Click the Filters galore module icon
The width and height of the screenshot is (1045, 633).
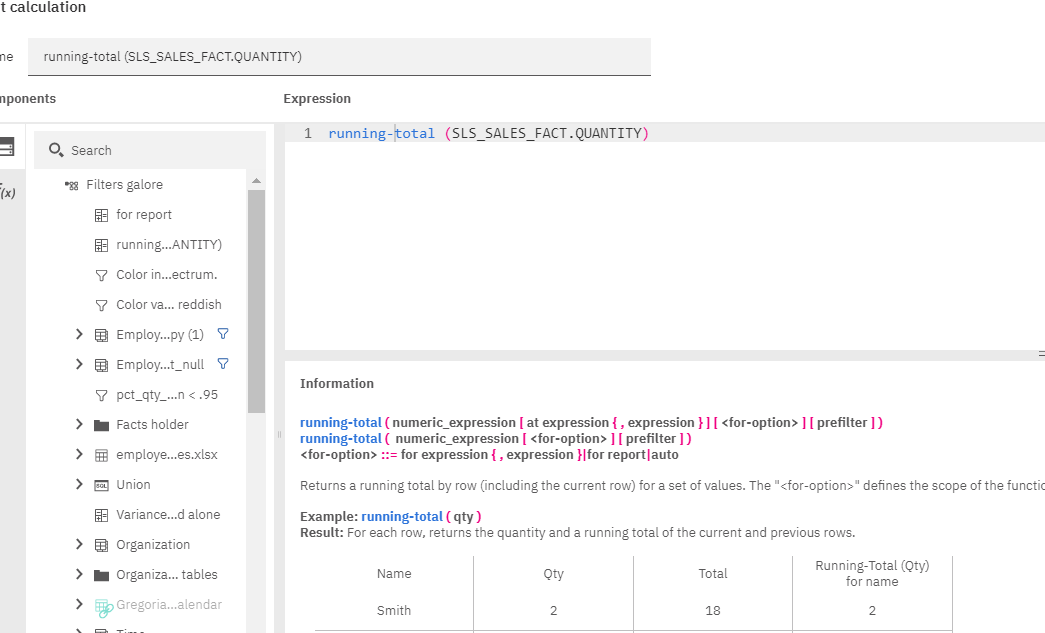tap(71, 185)
